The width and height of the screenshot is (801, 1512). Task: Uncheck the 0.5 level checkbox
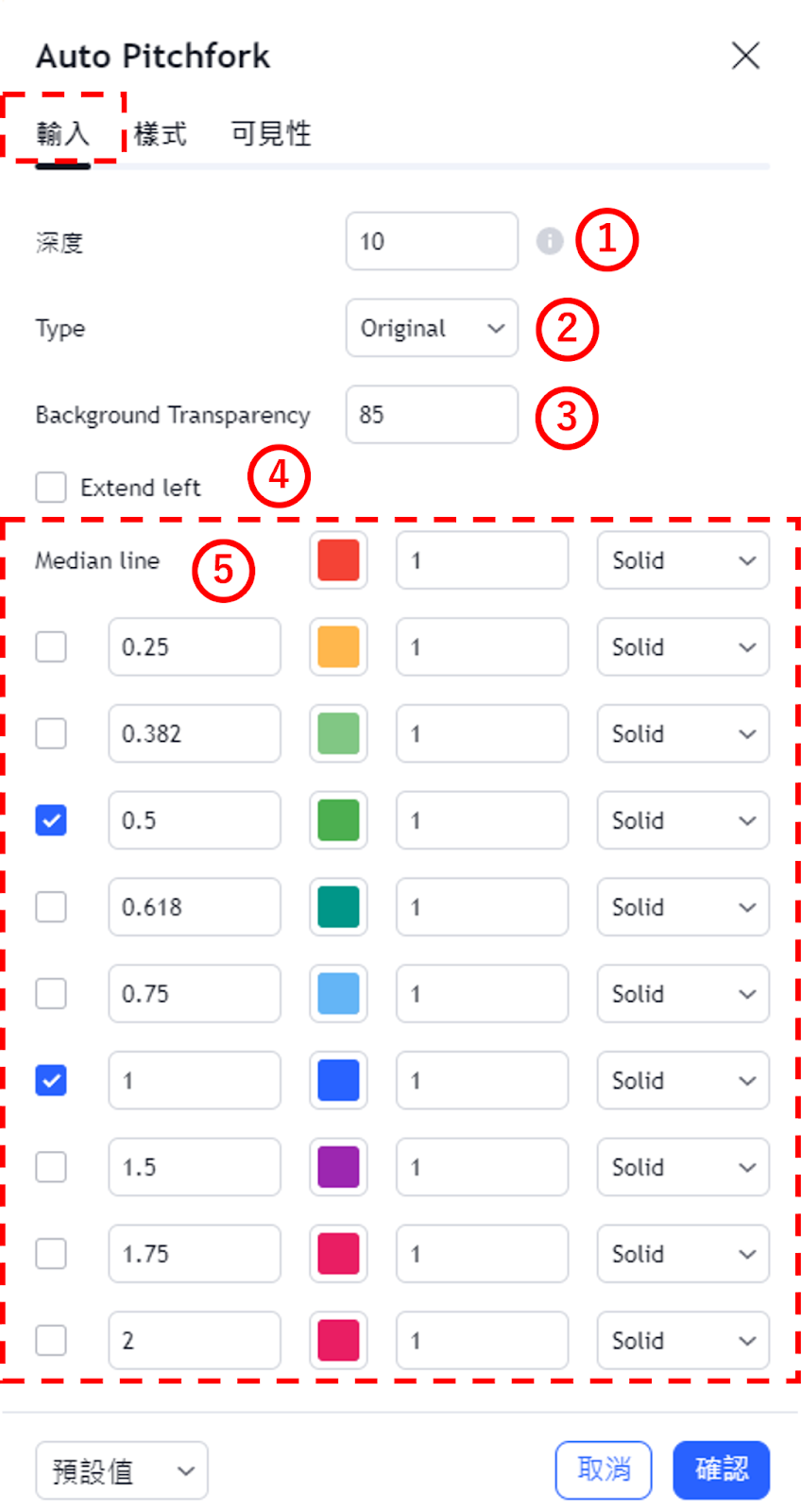[51, 820]
